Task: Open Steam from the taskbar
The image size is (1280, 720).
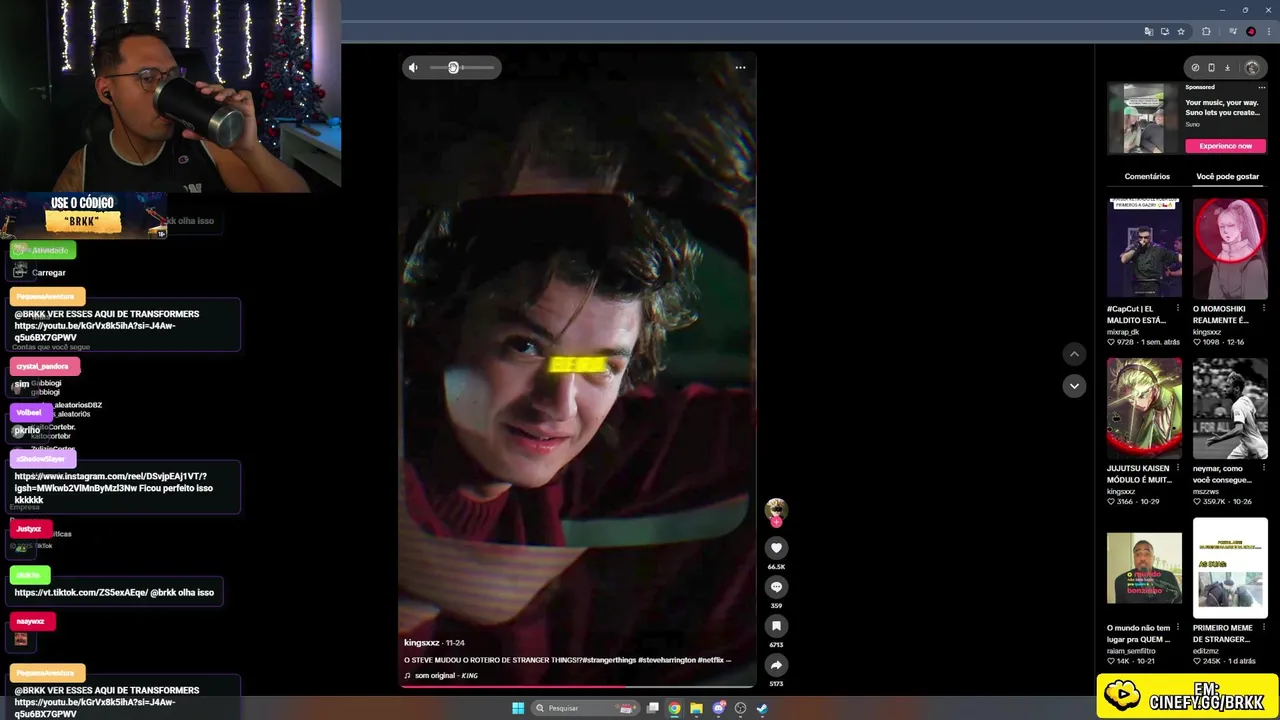Action: click(x=762, y=708)
